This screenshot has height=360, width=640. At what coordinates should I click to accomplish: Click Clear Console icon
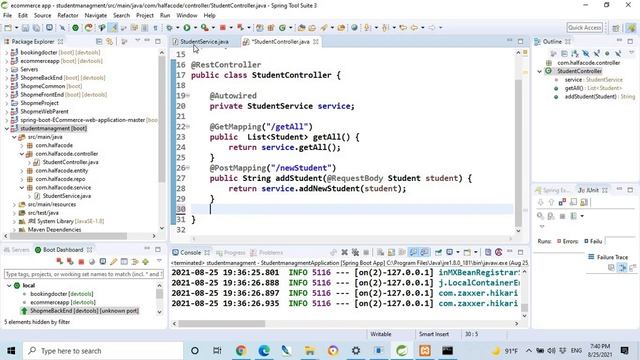pos(380,252)
